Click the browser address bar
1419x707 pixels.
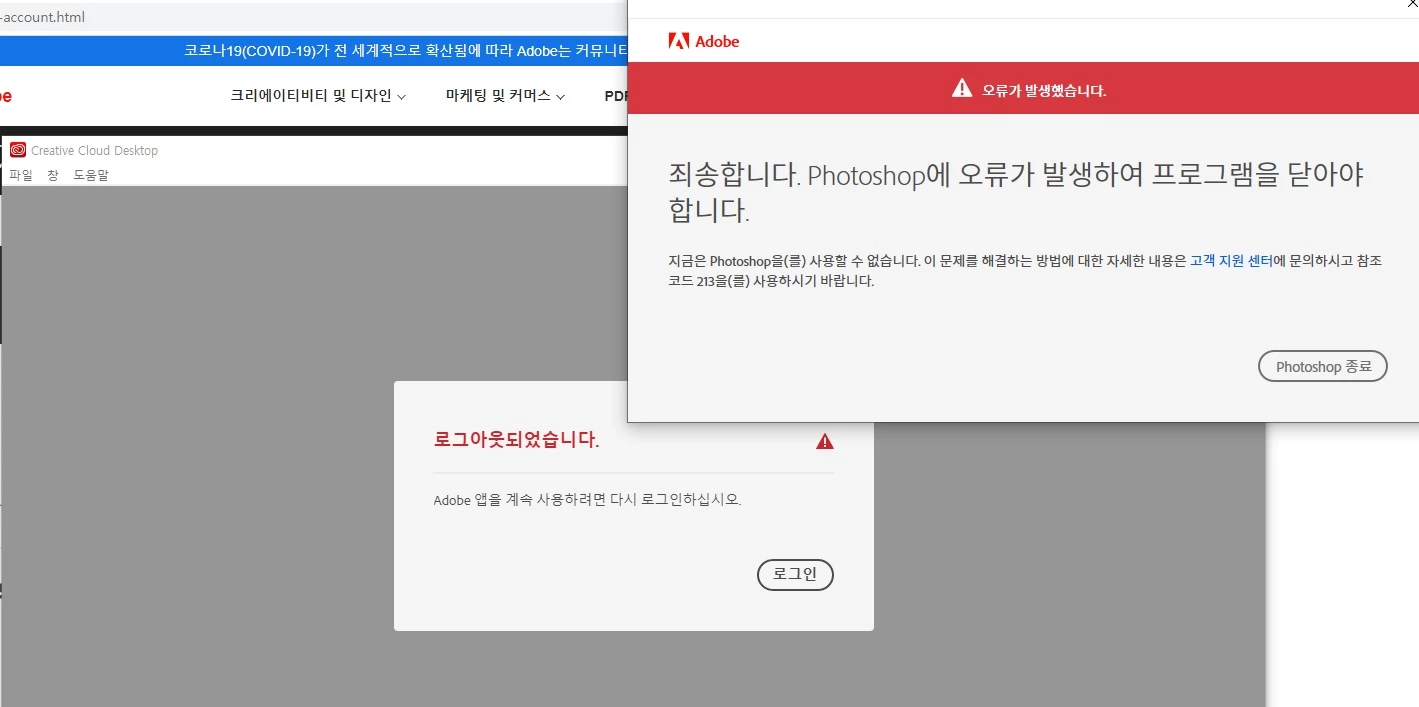tap(313, 17)
